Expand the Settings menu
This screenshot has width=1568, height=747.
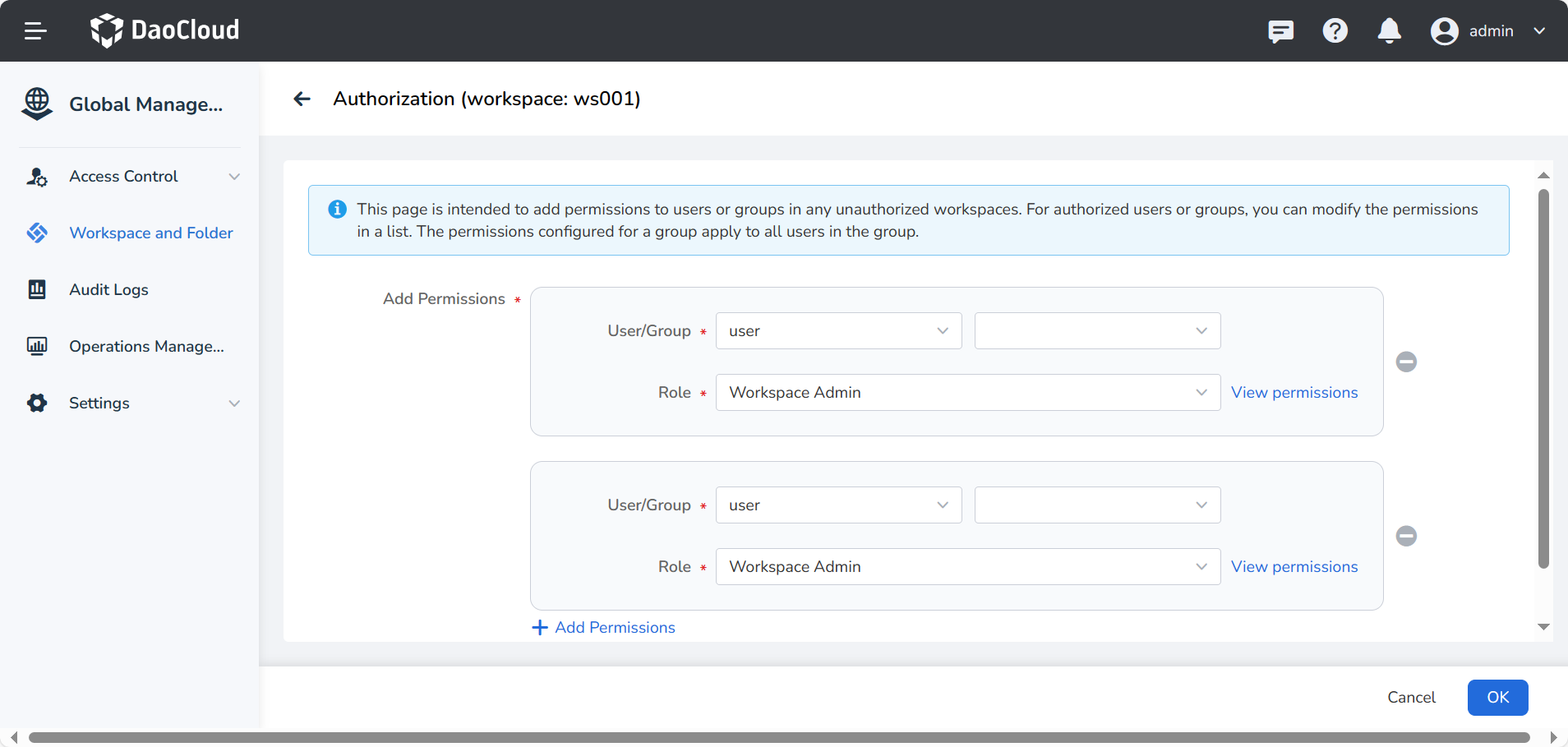(x=131, y=403)
